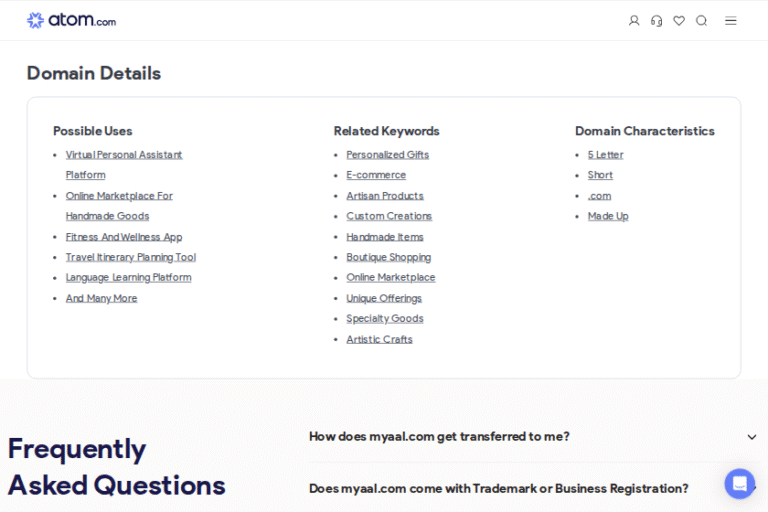Screen dimensions: 768x512
Task: Open the hamburger menu
Action: pos(731,21)
